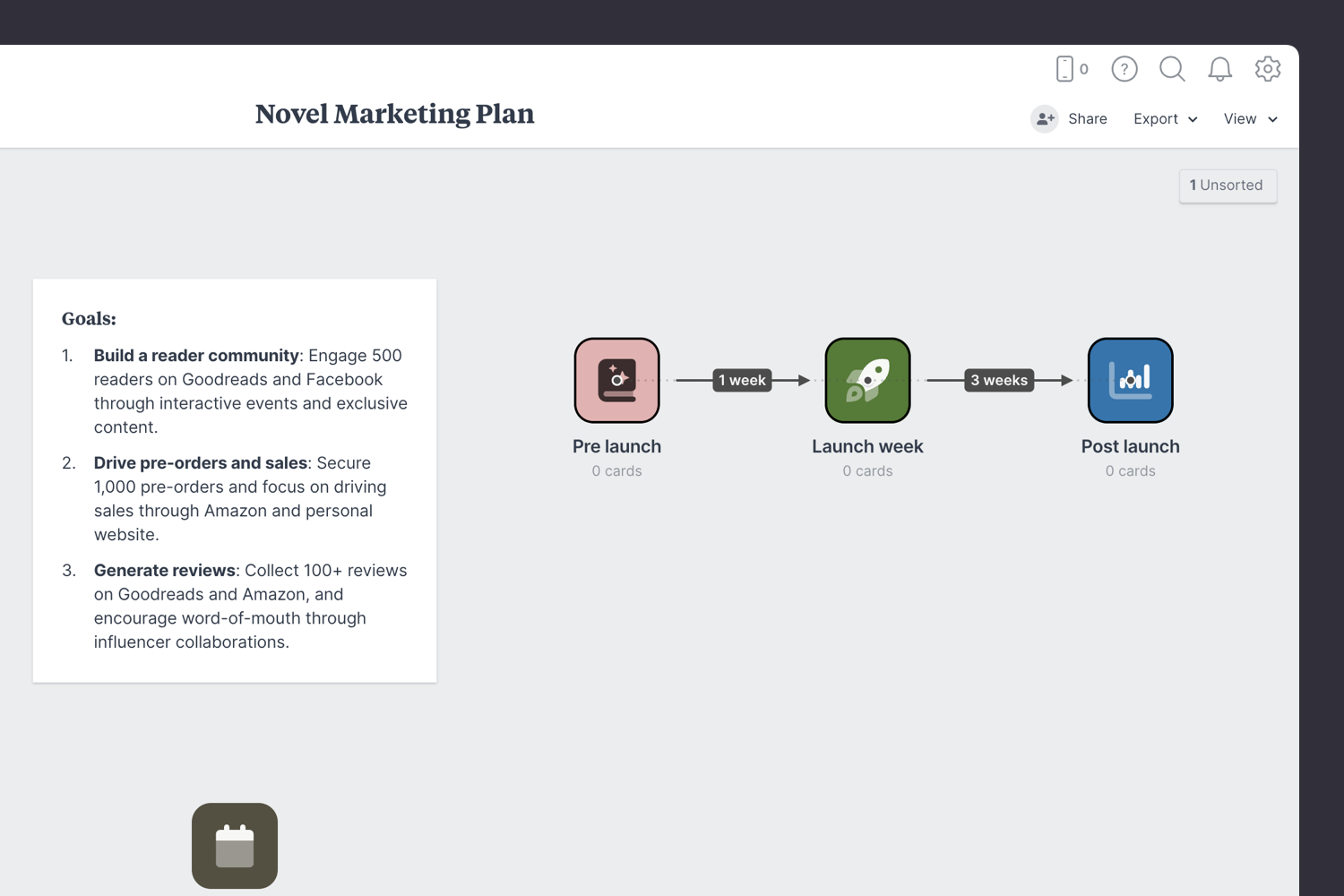Open the Post launch chart stage icon
The image size is (1344, 896).
click(x=1130, y=380)
